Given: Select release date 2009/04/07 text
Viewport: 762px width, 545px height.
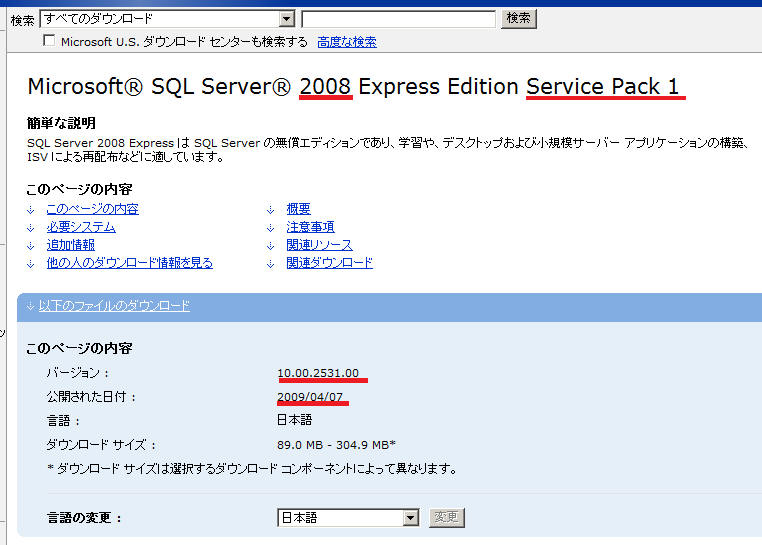Looking at the screenshot, I should click(310, 397).
